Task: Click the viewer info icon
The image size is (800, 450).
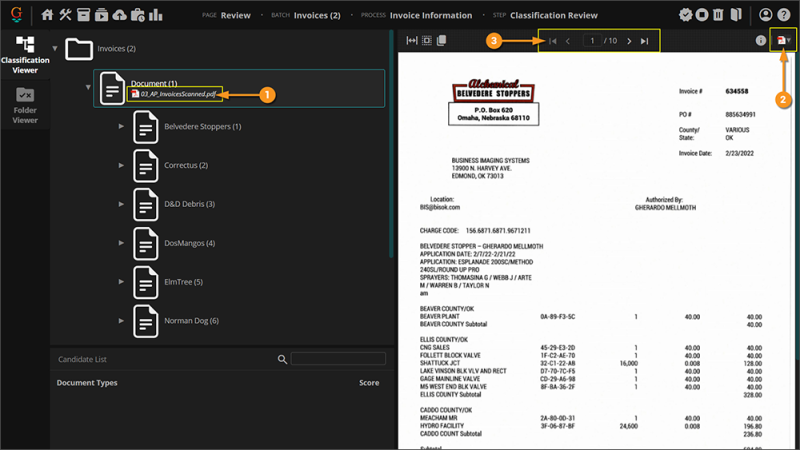Action: tap(761, 40)
